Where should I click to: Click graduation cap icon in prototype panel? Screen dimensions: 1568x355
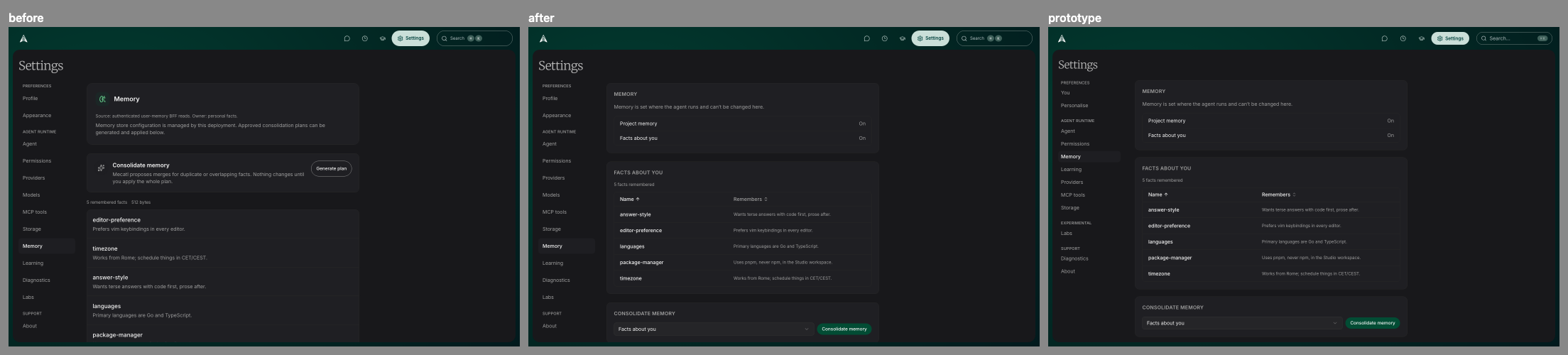click(x=1421, y=38)
